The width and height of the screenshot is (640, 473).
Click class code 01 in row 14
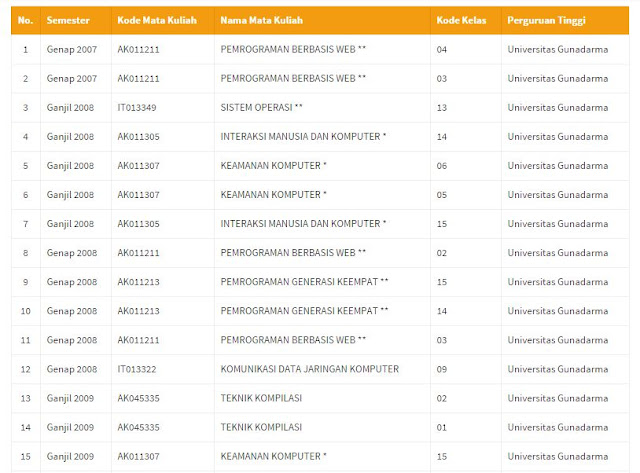pos(442,427)
